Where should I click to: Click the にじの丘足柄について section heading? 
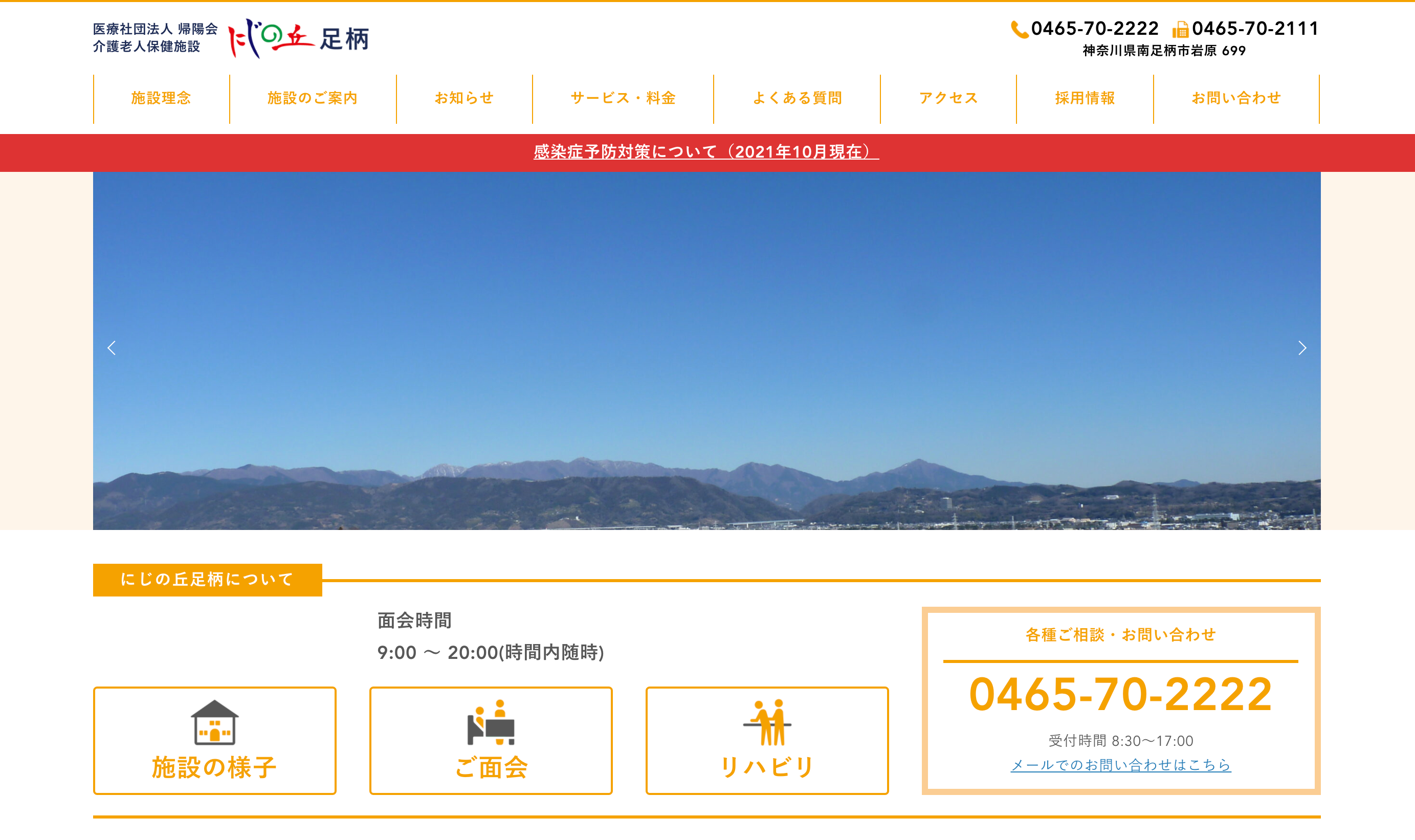click(x=207, y=580)
